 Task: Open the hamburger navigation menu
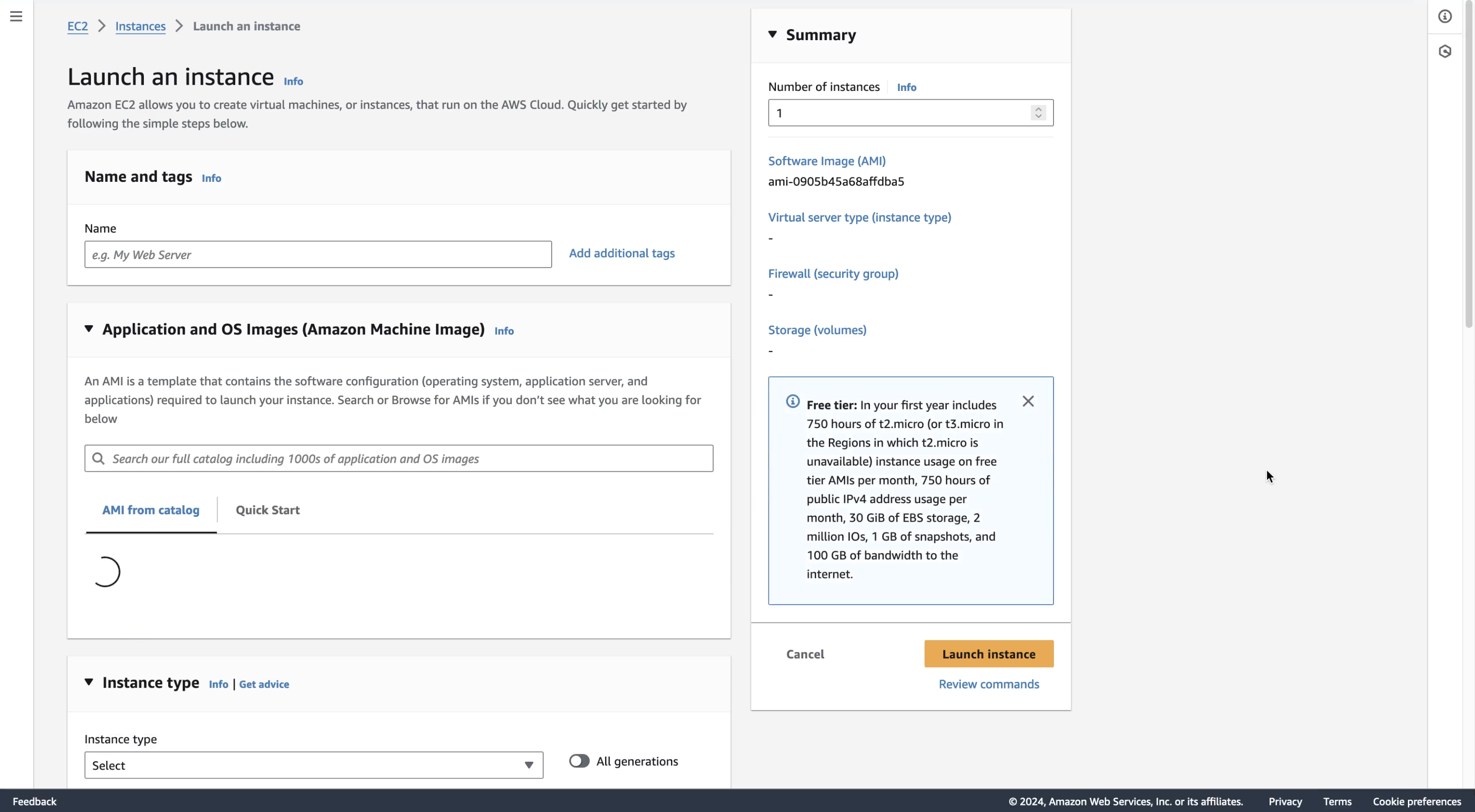[16, 17]
